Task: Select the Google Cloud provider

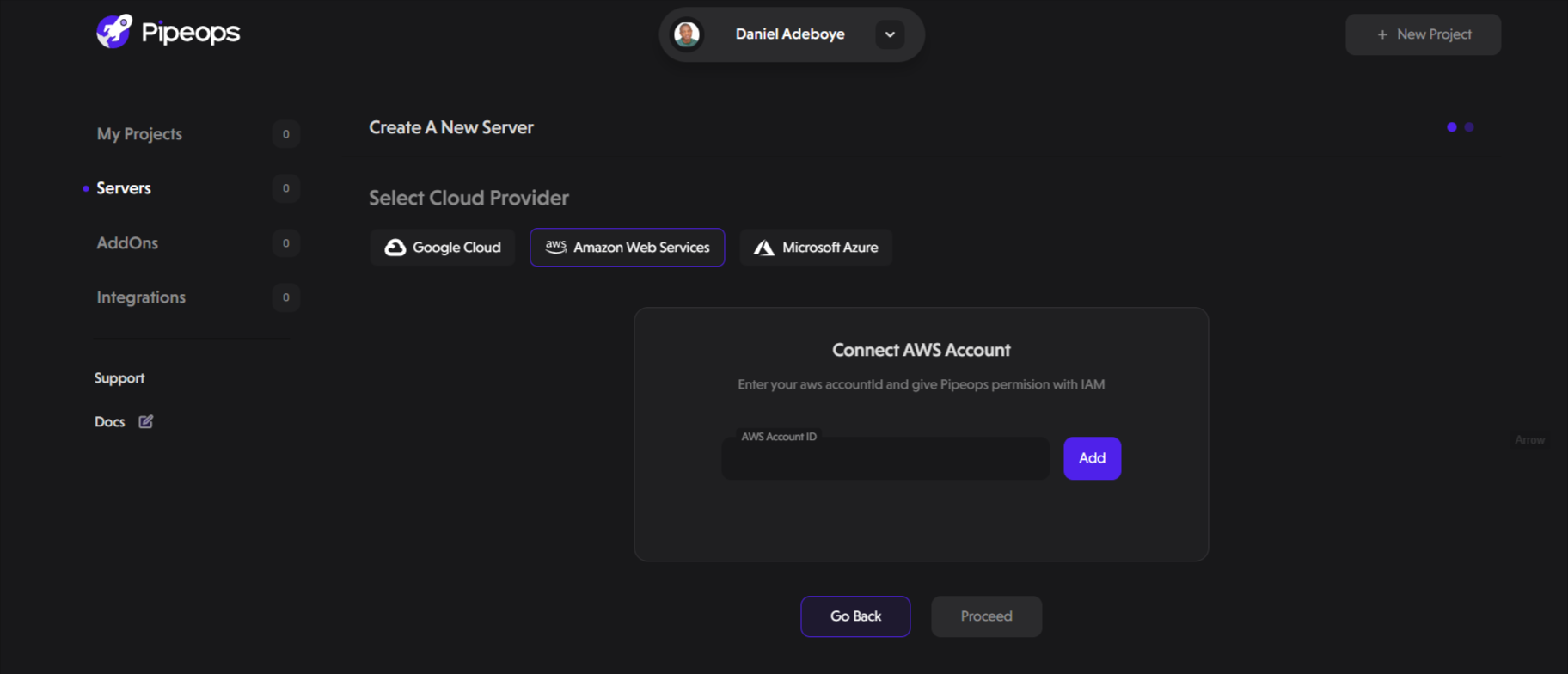Action: (x=443, y=248)
